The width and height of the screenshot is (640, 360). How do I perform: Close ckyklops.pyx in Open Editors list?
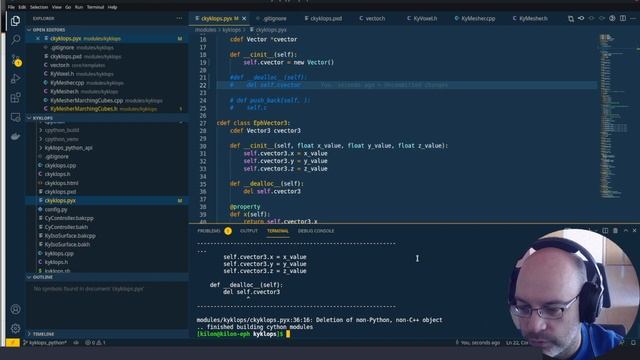[x=38, y=38]
